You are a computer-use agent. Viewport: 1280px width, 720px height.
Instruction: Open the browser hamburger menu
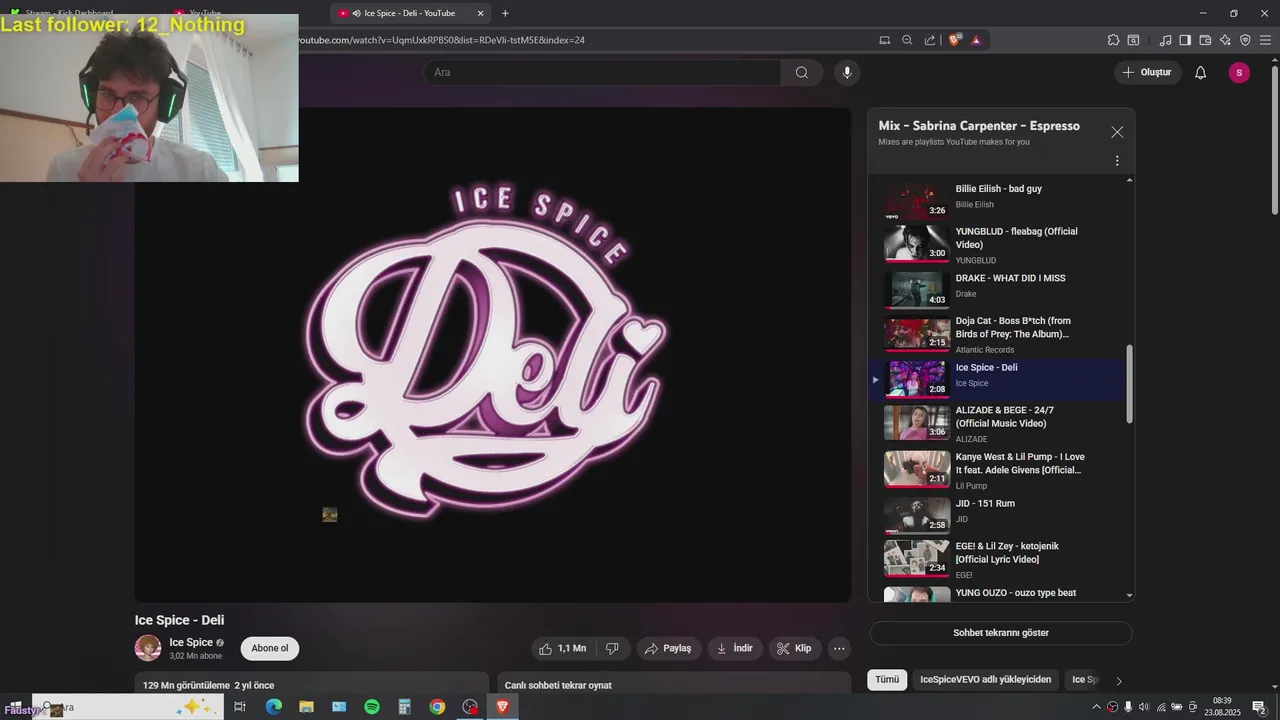(x=1266, y=40)
